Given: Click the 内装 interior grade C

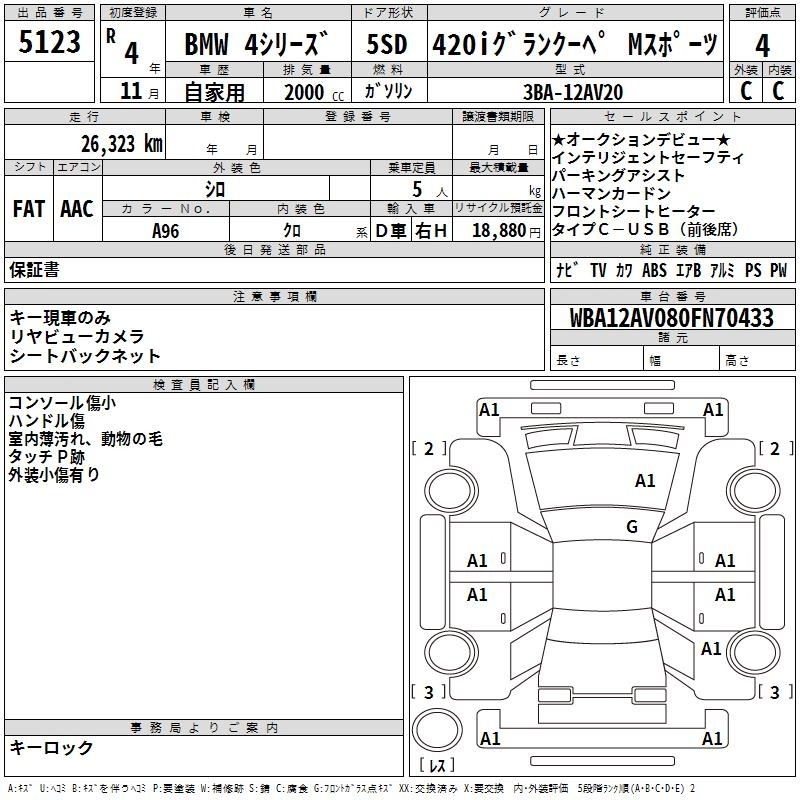Looking at the screenshot, I should point(778,90).
